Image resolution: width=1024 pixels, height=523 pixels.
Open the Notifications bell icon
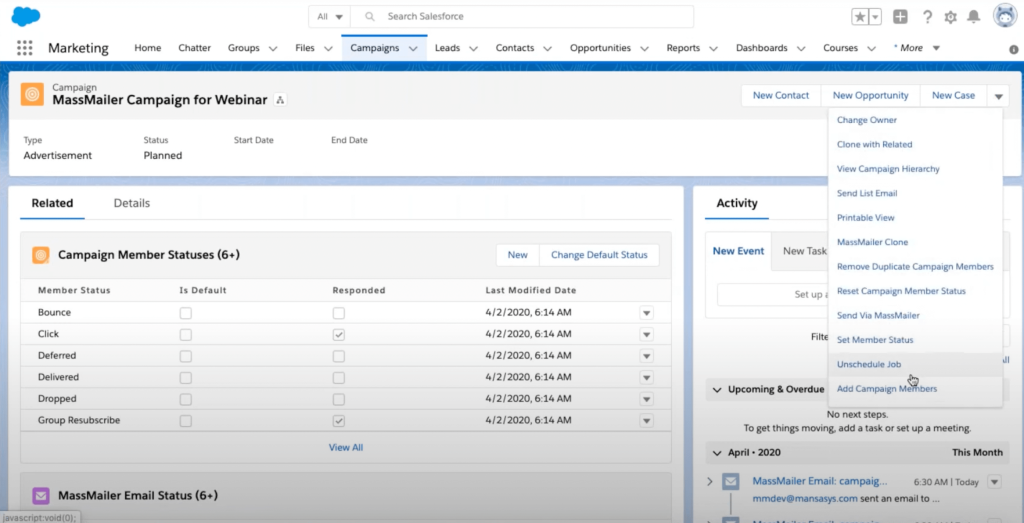click(973, 17)
